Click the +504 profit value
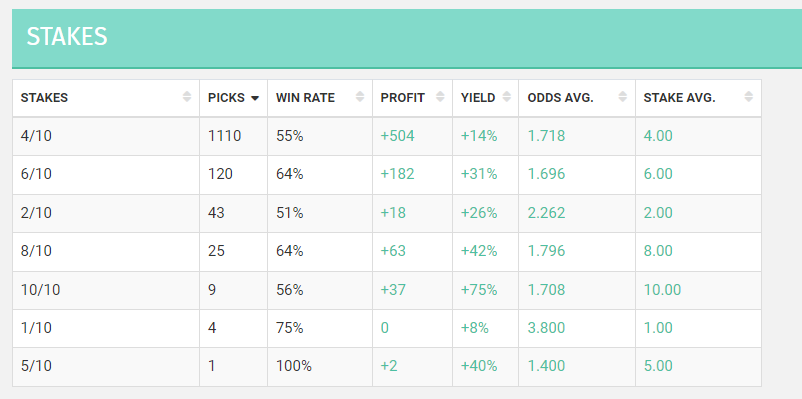 click(397, 136)
